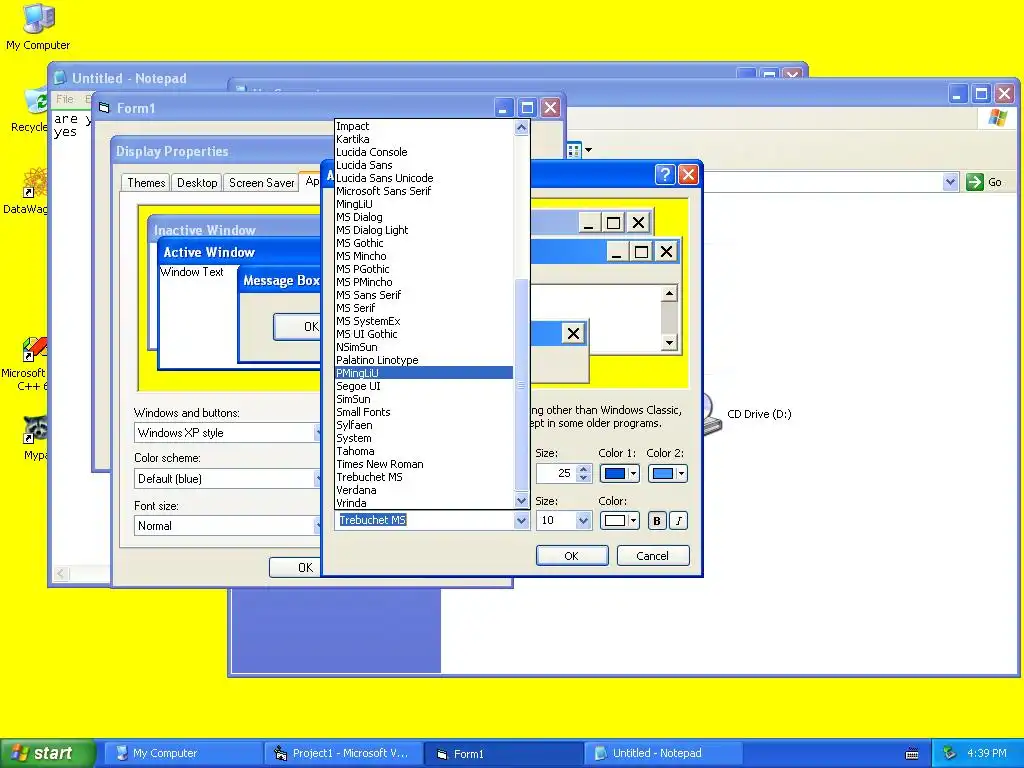This screenshot has height=768, width=1024.
Task: Click the CD Drive (D:) icon
Action: tap(712, 414)
